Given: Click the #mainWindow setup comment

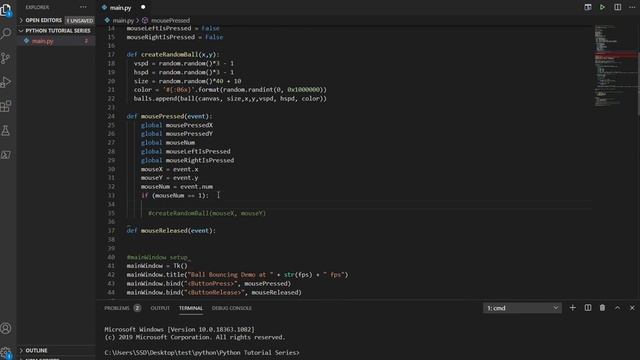Looking at the screenshot, I should click(158, 257).
